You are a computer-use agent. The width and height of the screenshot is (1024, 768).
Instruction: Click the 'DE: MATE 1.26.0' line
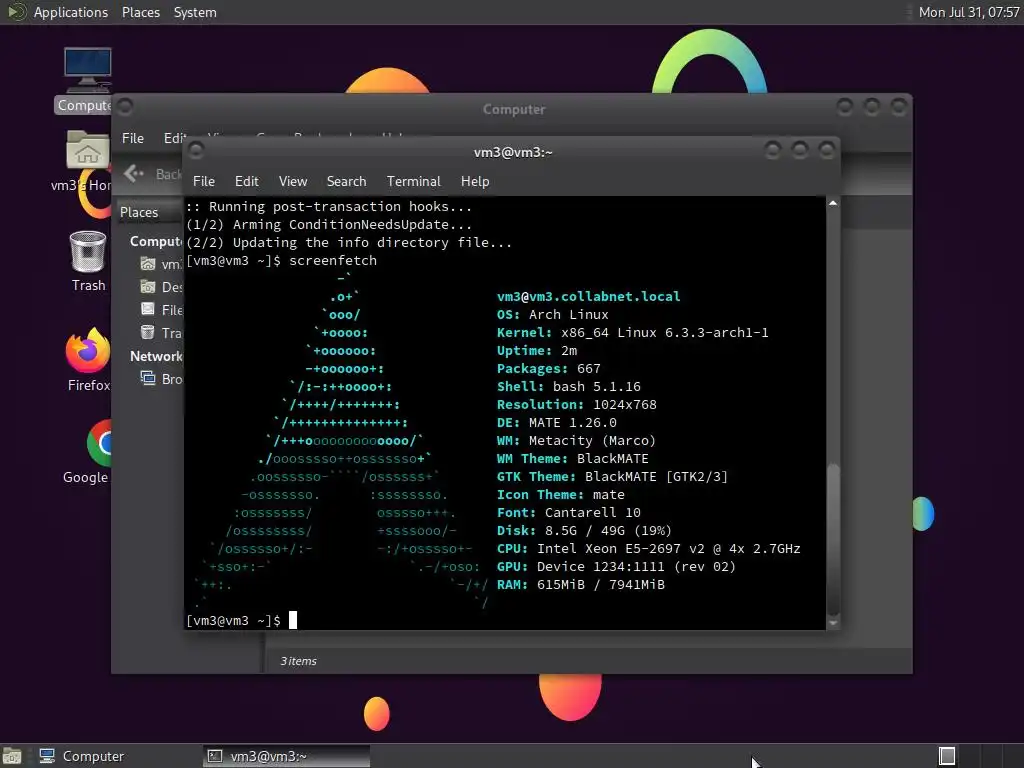556,423
